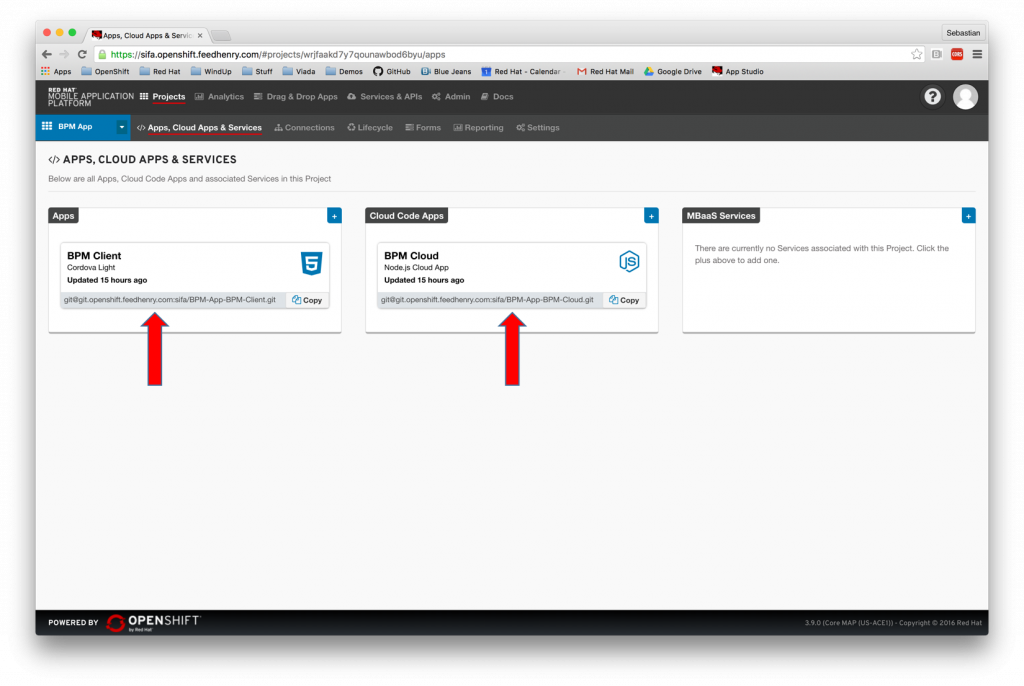Open the Analytics menu
This screenshot has height=686, width=1024.
[219, 97]
